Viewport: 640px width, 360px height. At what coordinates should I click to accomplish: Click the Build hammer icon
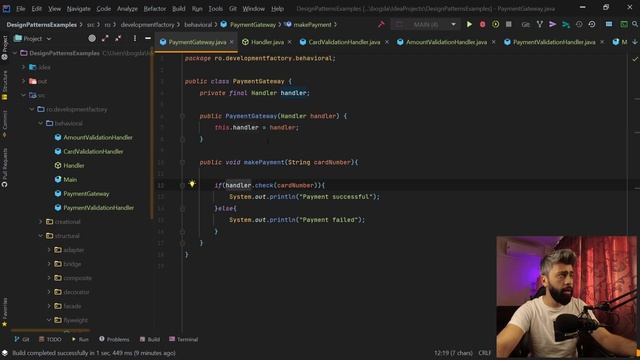coord(381,24)
